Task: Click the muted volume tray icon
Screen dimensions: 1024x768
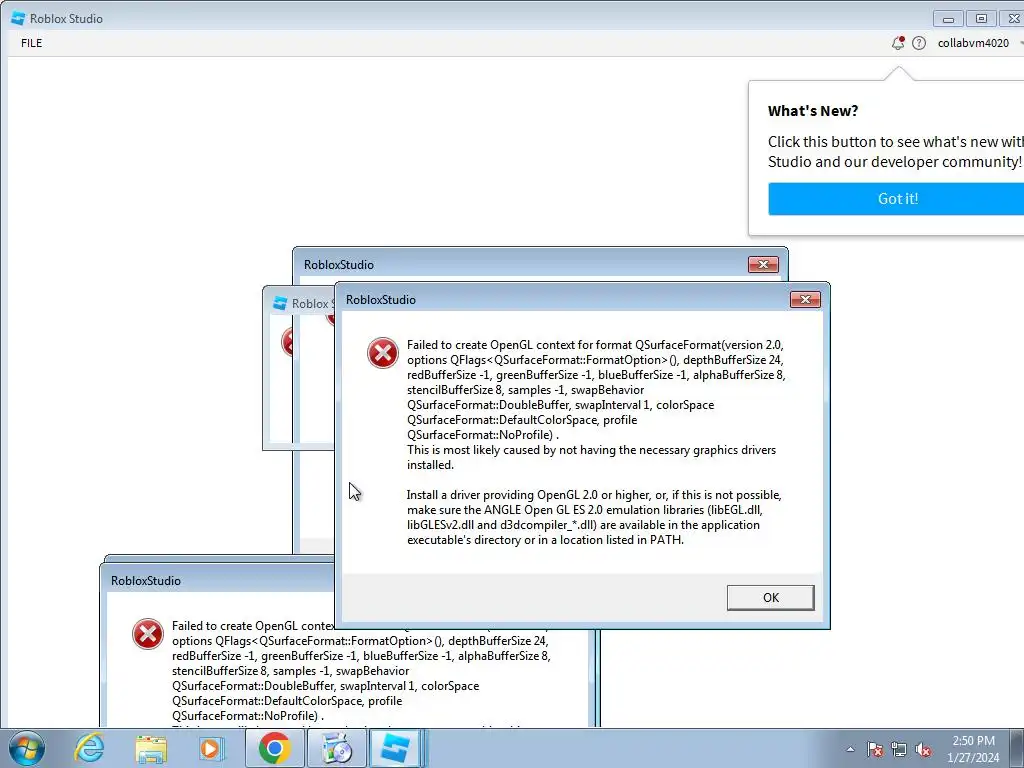Action: tap(923, 749)
